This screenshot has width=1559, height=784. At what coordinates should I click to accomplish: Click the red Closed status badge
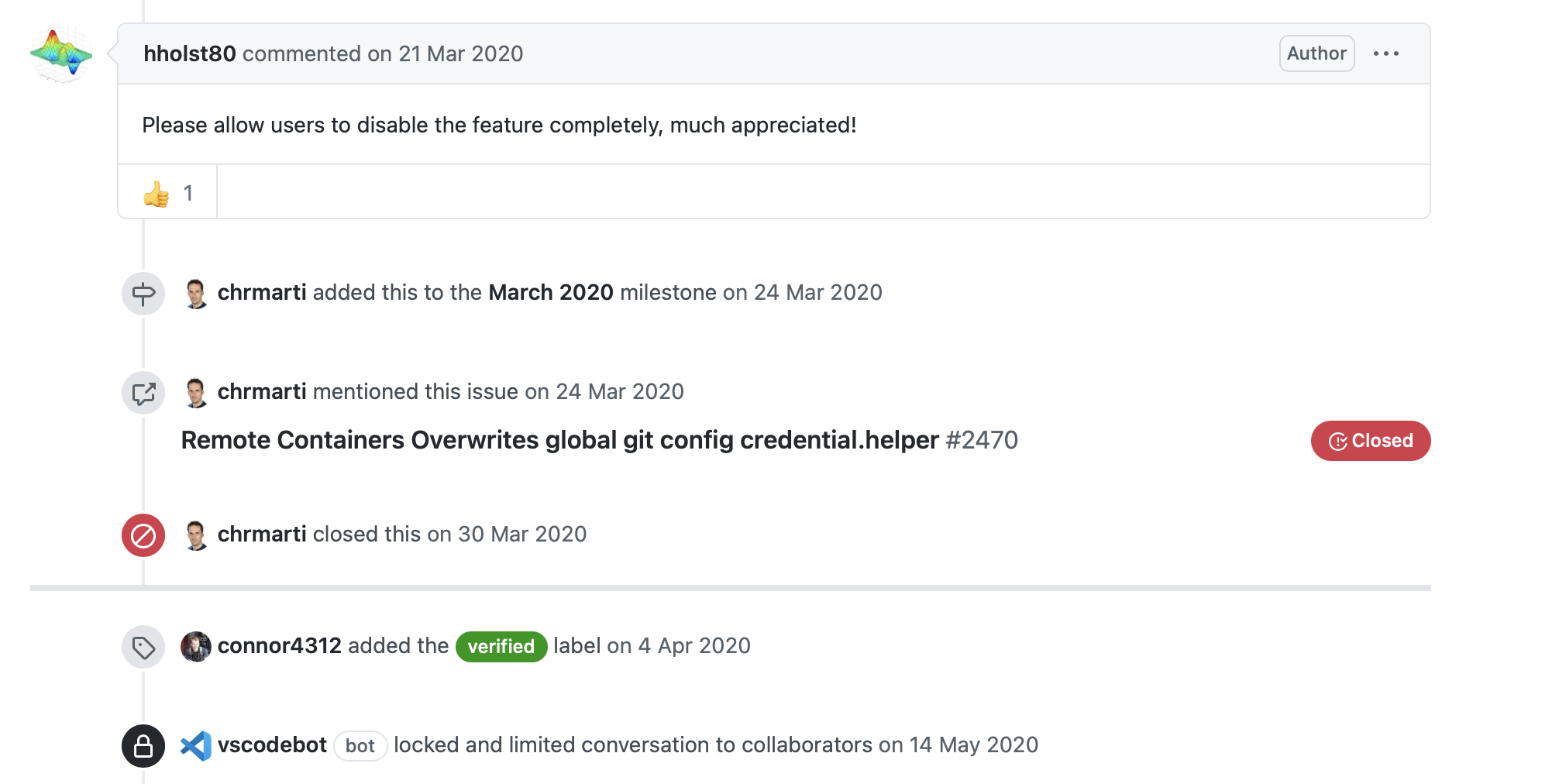(x=1370, y=441)
